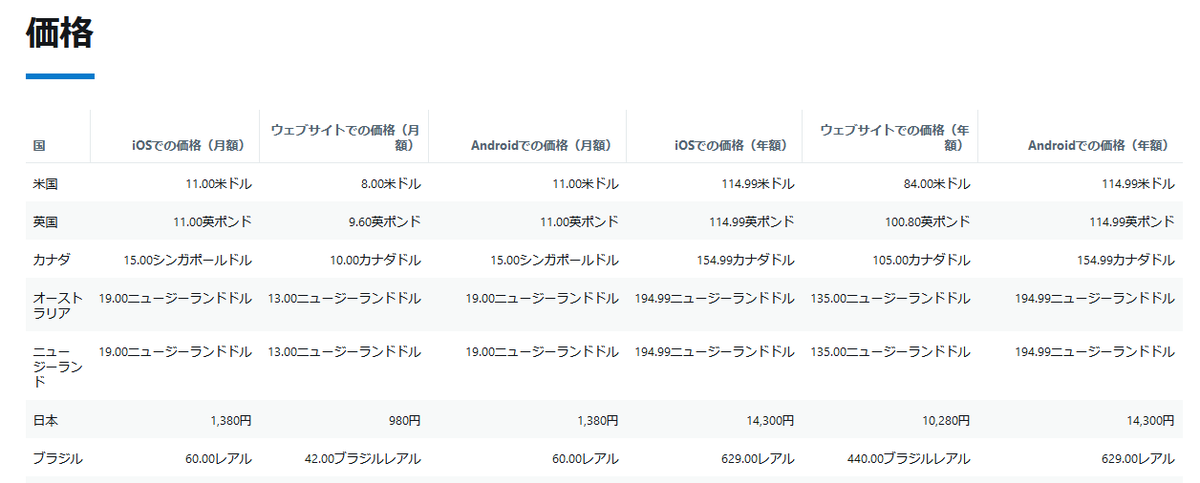Viewport: 1200px width, 483px height.
Task: Click ブラジル iOS yearly price 629.00レアル
Action: pos(759,459)
